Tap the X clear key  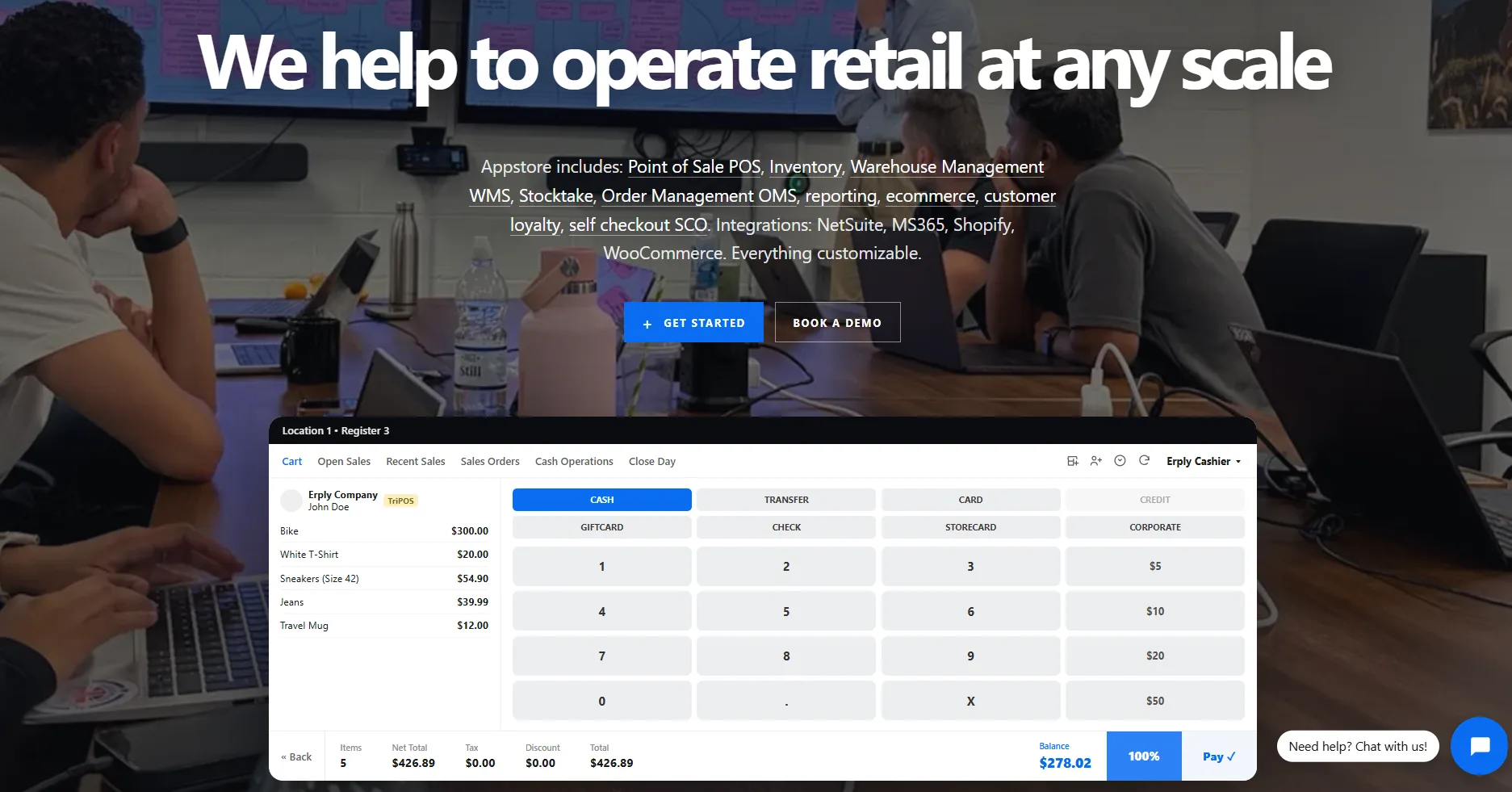pos(970,701)
